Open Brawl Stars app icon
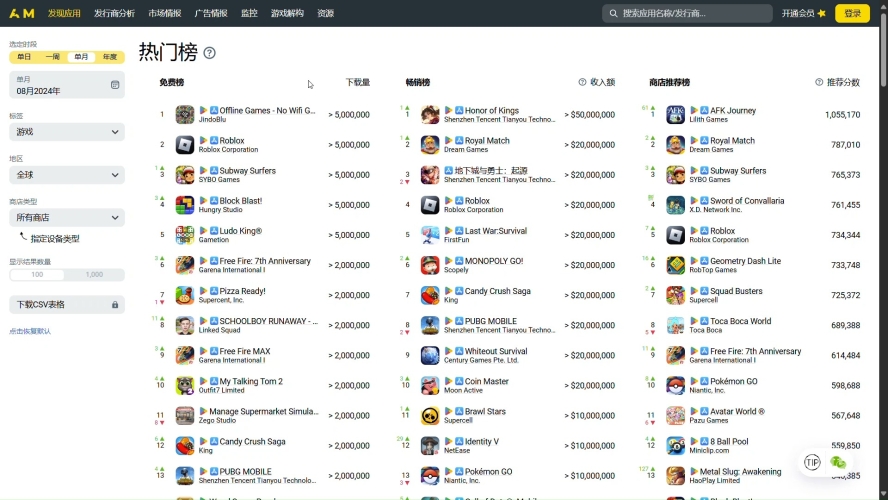 [x=430, y=416]
